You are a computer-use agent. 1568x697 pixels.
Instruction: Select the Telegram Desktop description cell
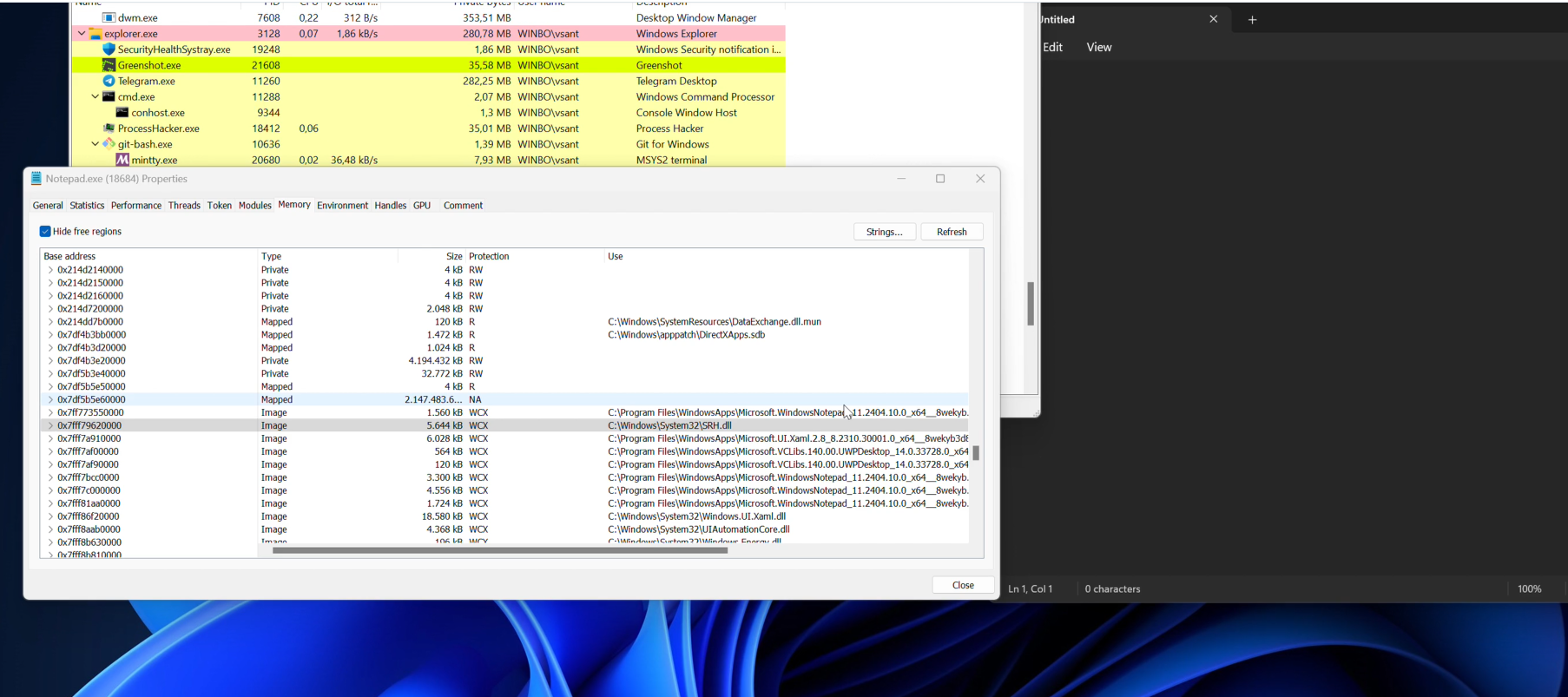pos(676,81)
